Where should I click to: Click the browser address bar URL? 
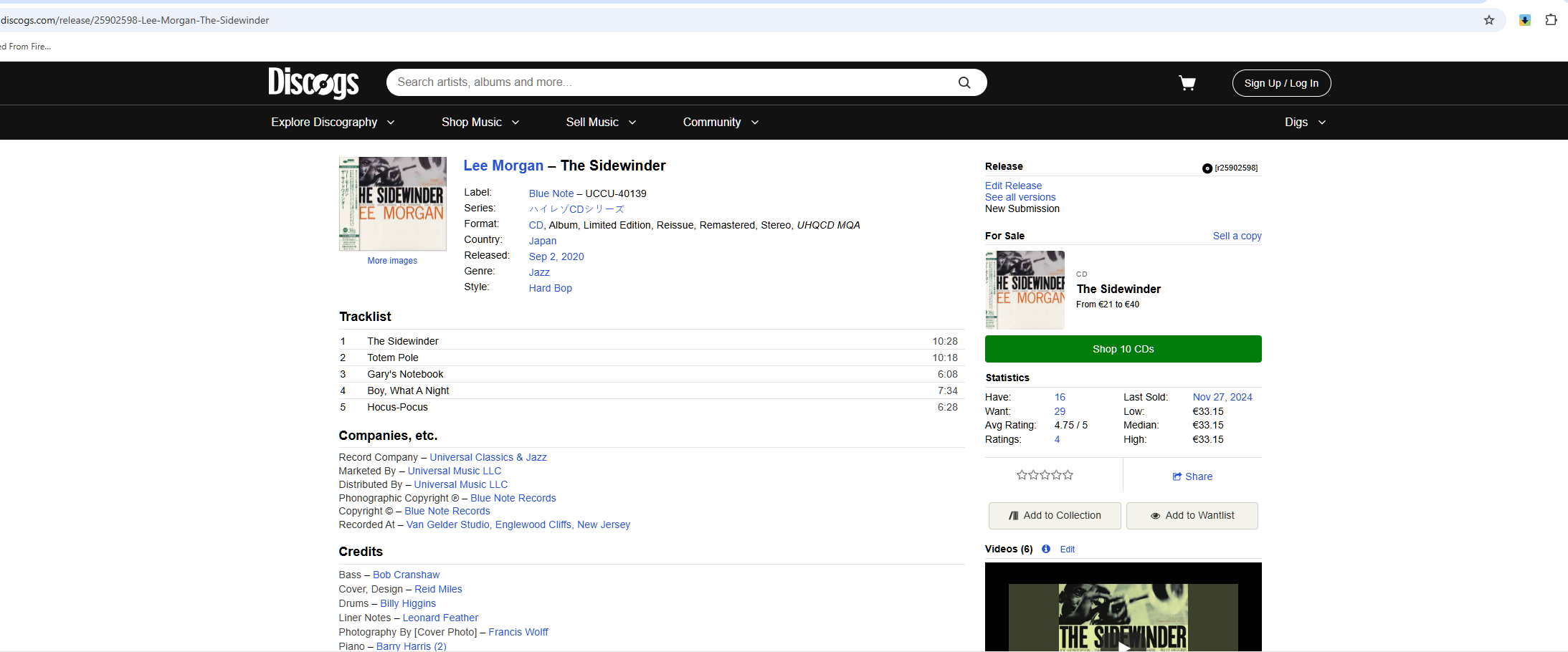coord(136,20)
